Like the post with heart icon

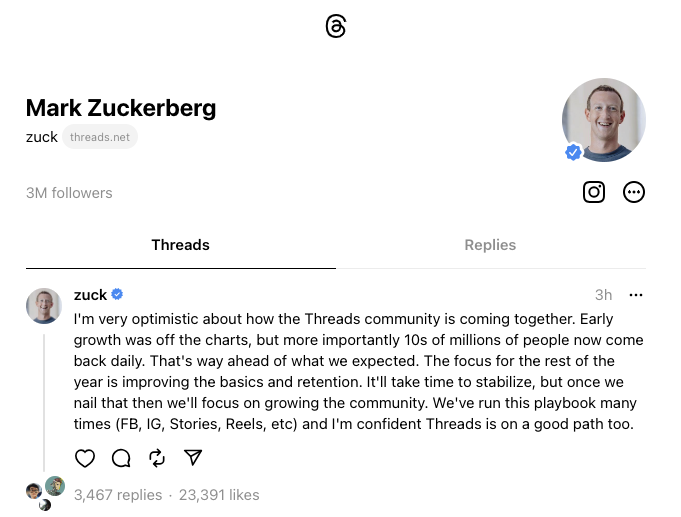click(x=85, y=458)
